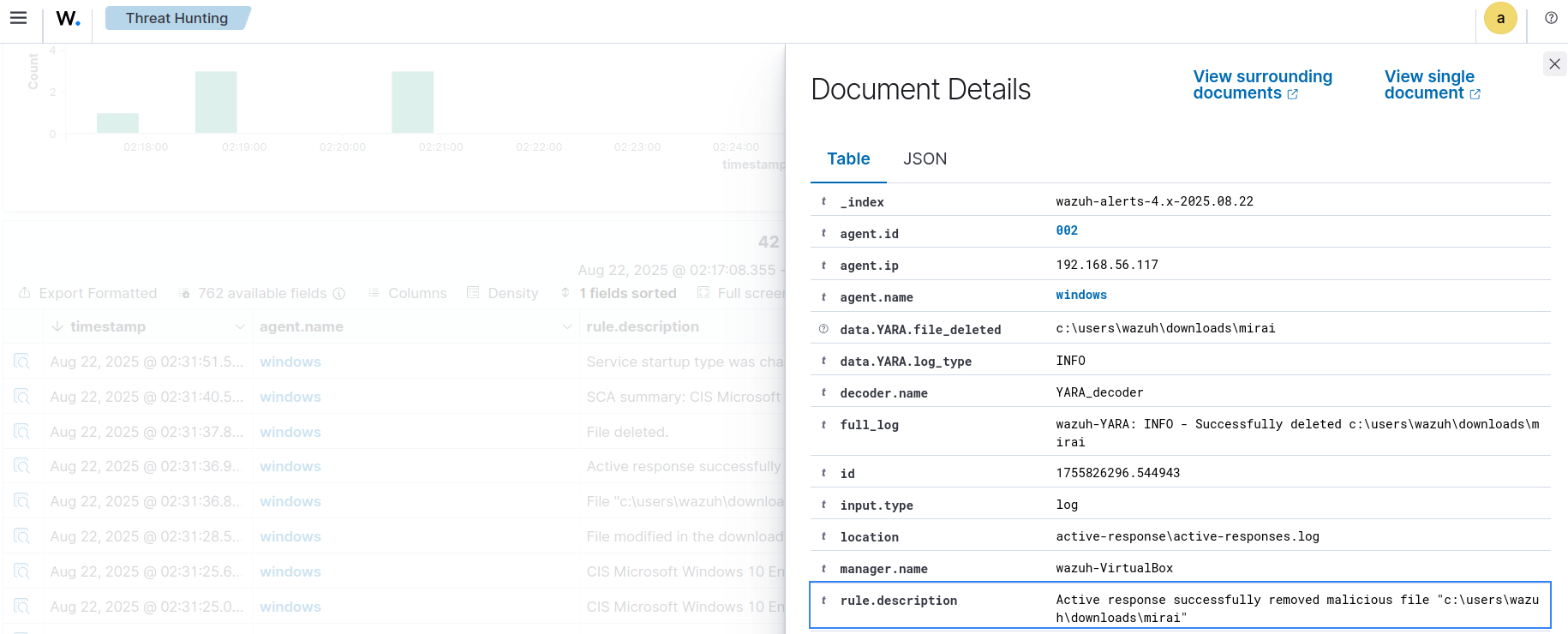Click the Wazuh logo home icon
Screen dimensions: 1568x634
68,18
